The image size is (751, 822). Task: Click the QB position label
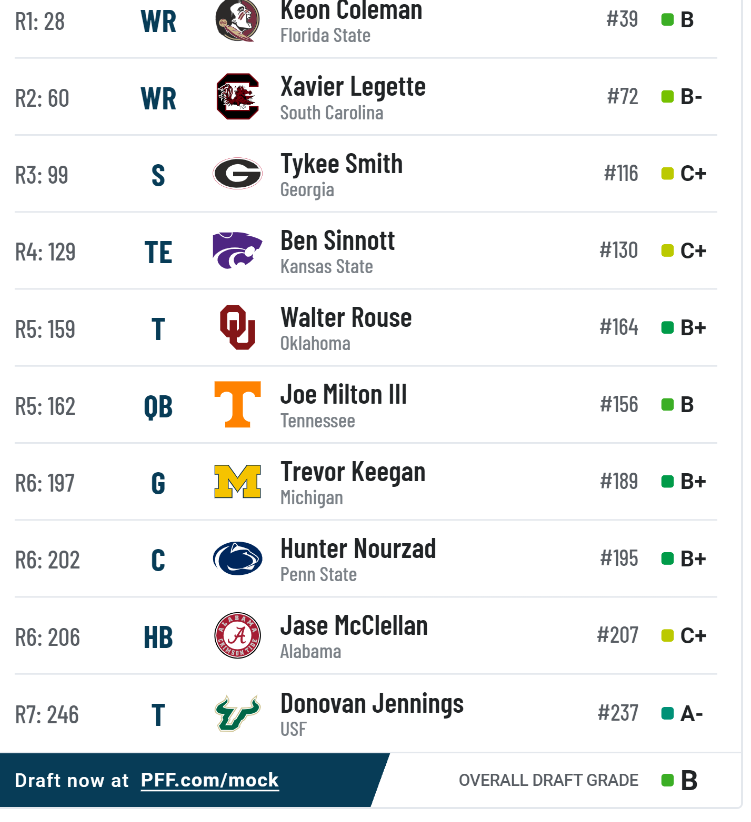tap(158, 407)
